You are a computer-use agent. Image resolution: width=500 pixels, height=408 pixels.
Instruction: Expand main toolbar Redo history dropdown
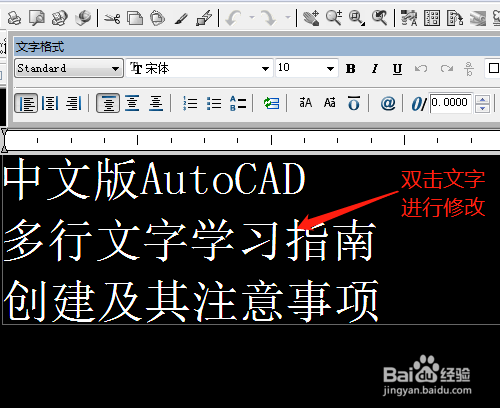[288, 17]
